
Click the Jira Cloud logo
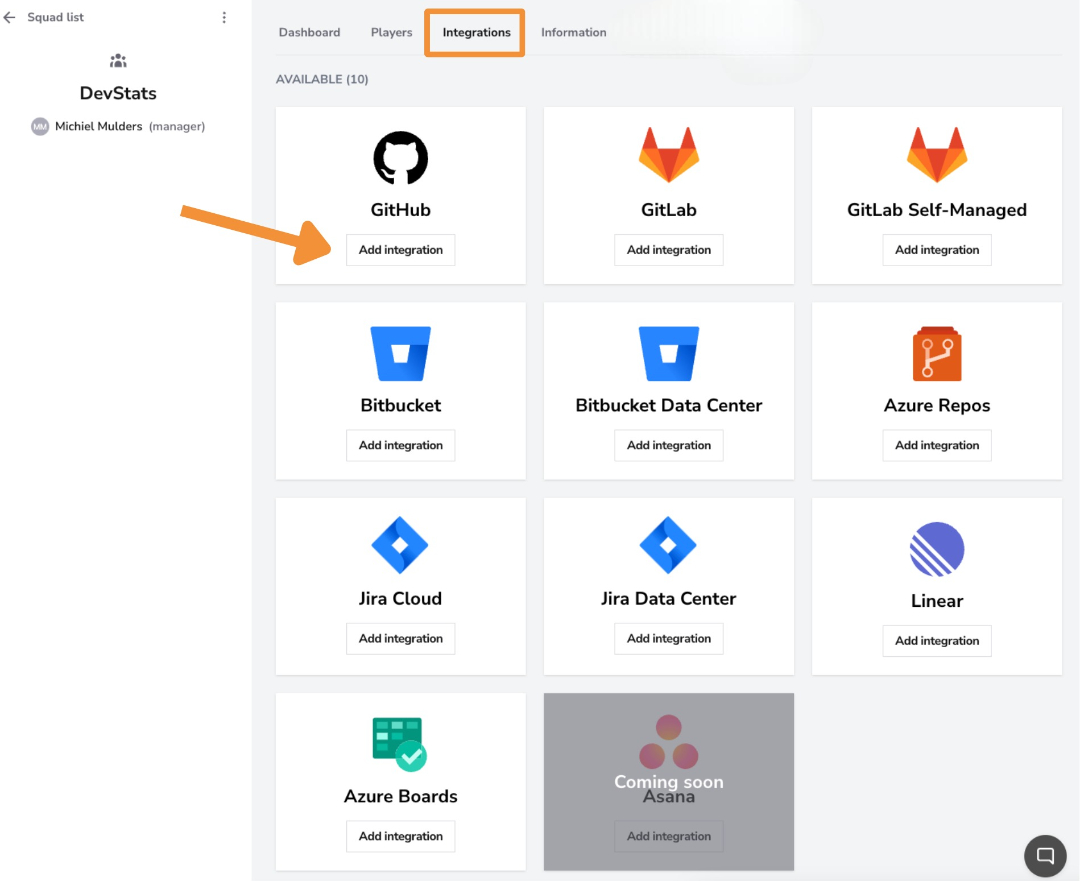coord(400,545)
